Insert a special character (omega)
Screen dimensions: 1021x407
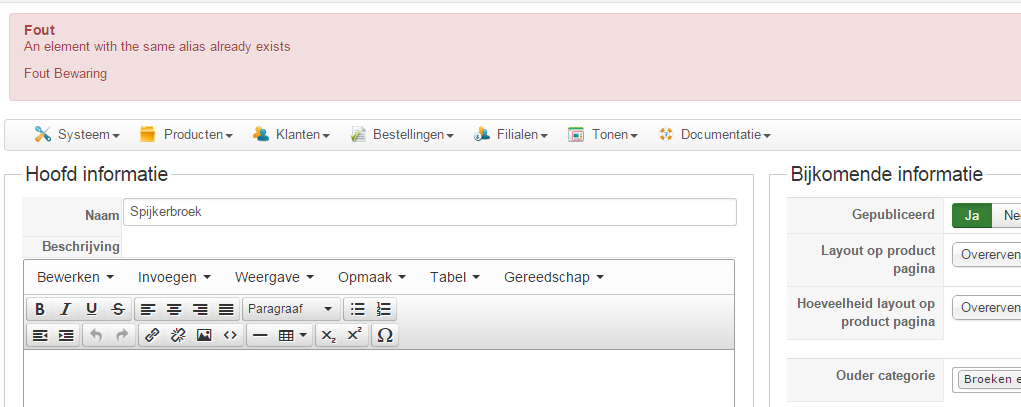coord(384,336)
